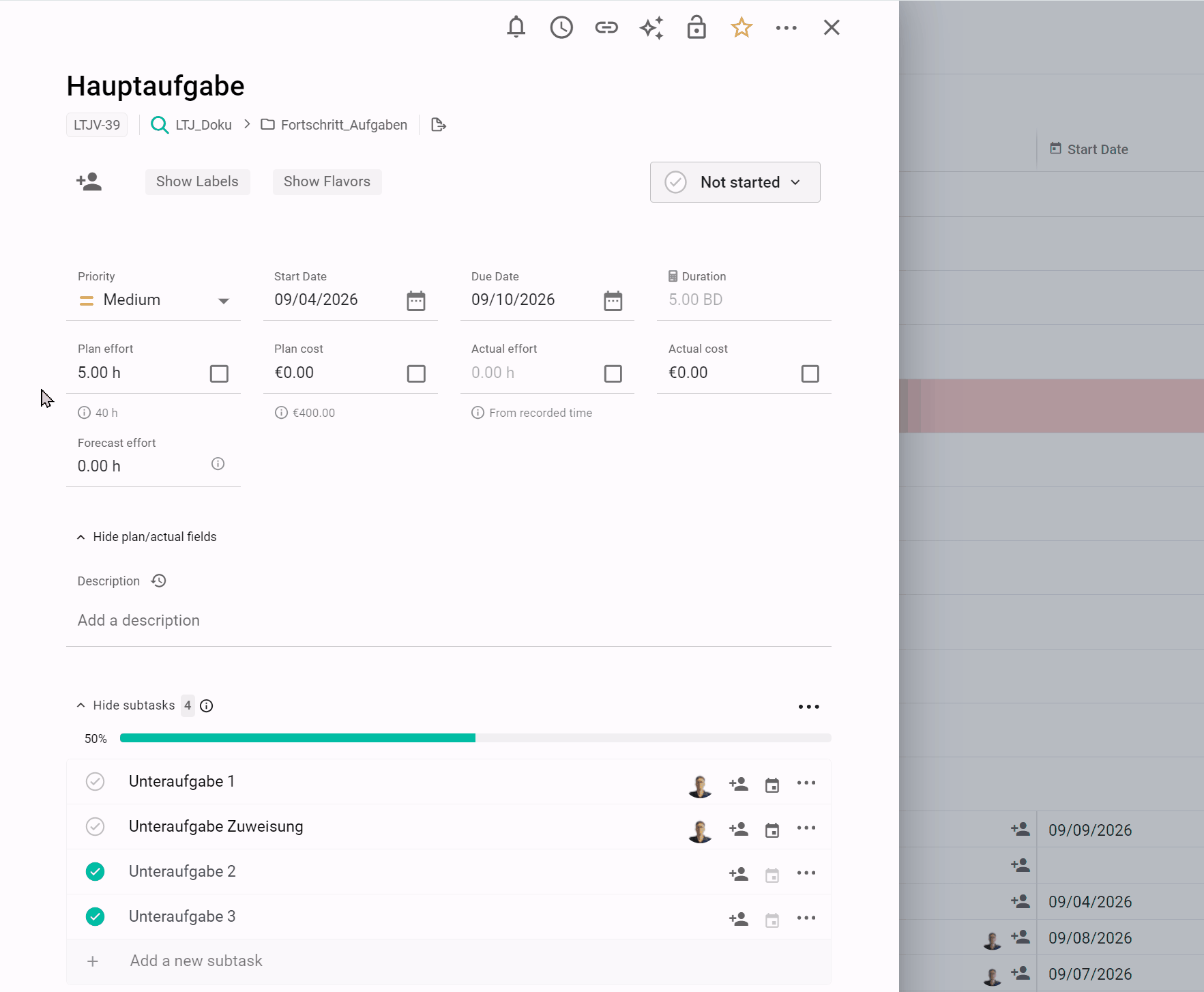The image size is (1204, 992).
Task: Toggle the Plan cost checkbox
Action: [x=416, y=374]
